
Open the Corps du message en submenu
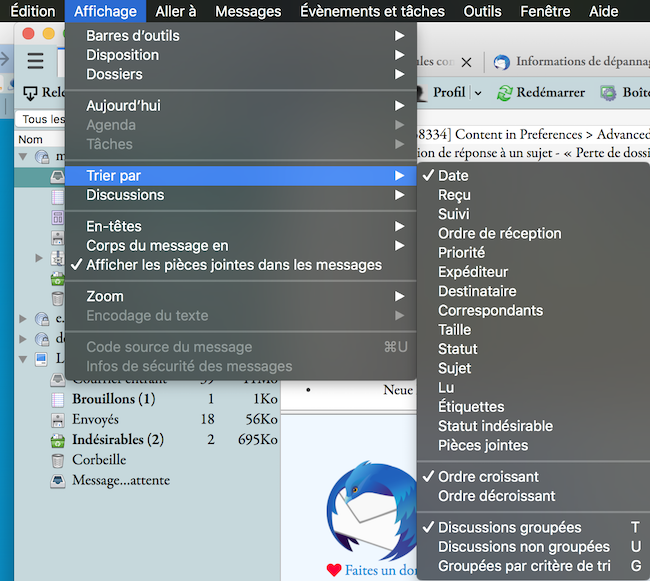240,246
